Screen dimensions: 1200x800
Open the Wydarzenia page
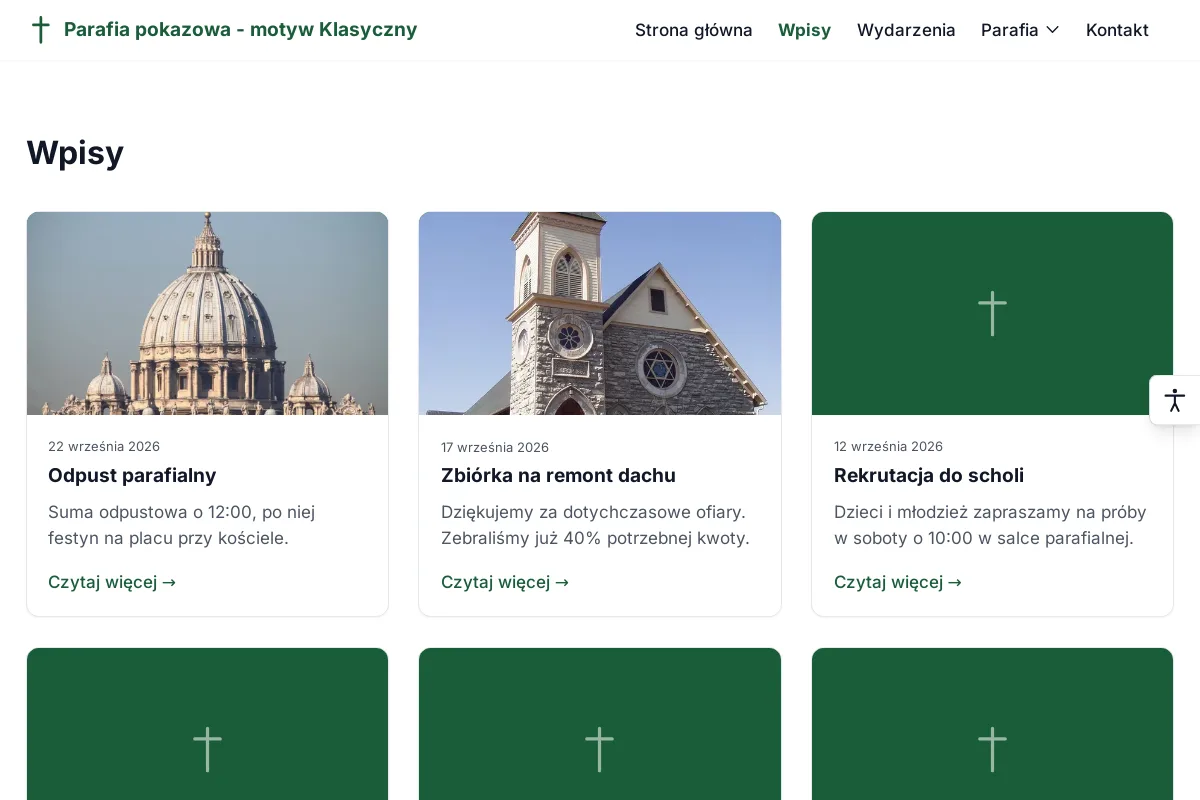point(906,30)
